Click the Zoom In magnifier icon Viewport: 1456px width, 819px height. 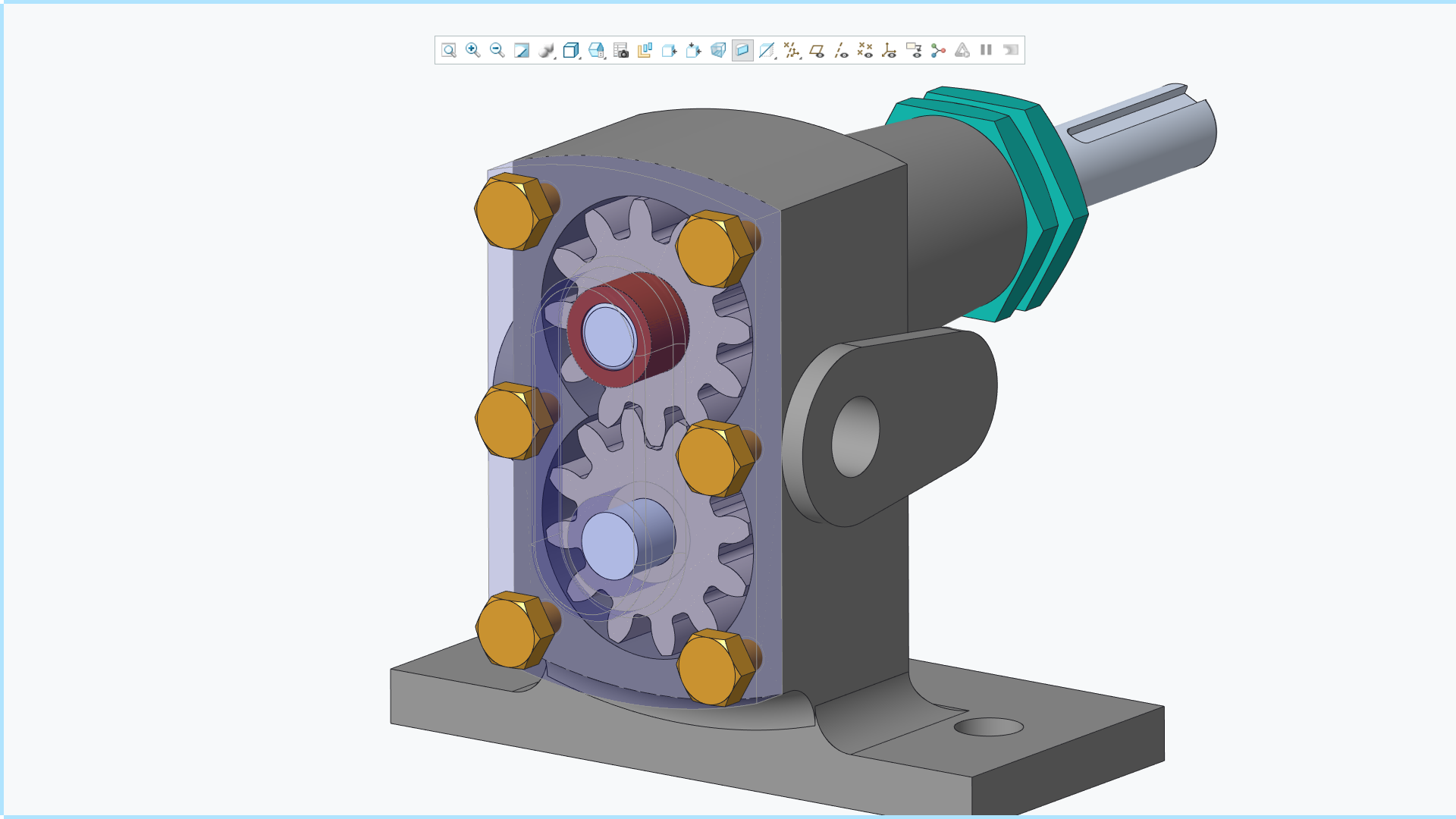[x=472, y=50]
